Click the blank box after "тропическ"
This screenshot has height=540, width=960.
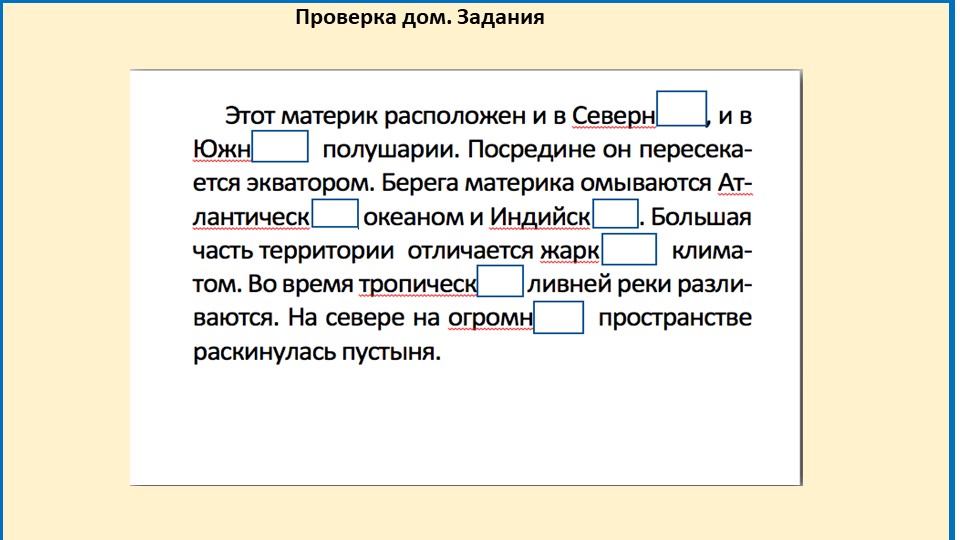(500, 281)
